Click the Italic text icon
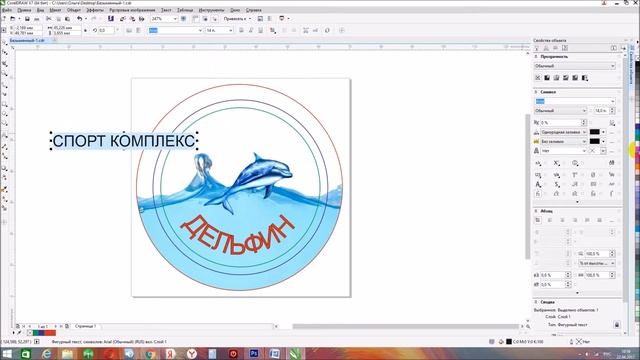Screen dimensions: 640x360 pyautogui.click(x=251, y=30)
